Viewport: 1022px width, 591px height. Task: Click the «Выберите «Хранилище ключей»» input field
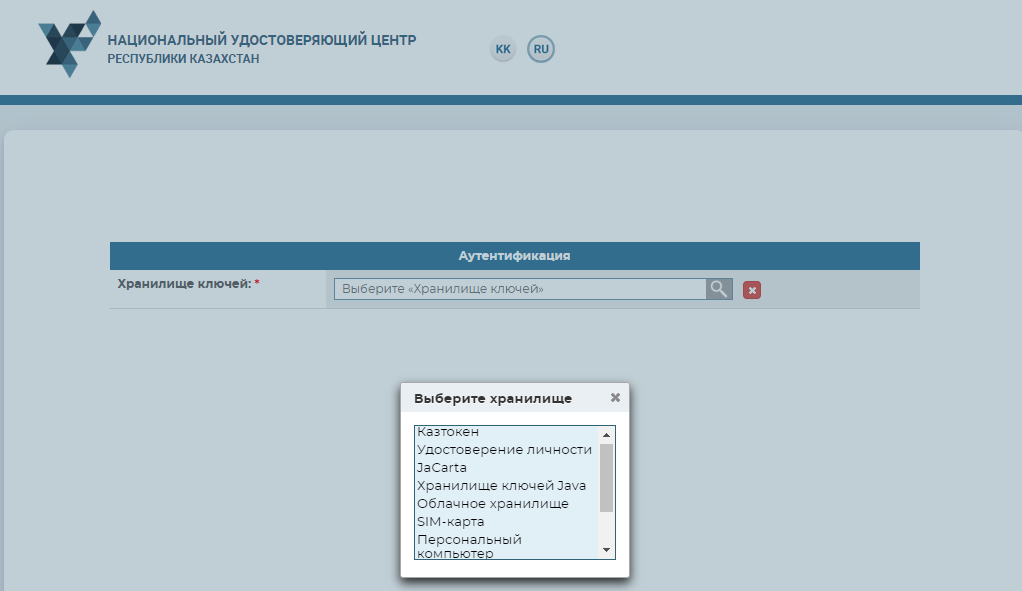[520, 289]
